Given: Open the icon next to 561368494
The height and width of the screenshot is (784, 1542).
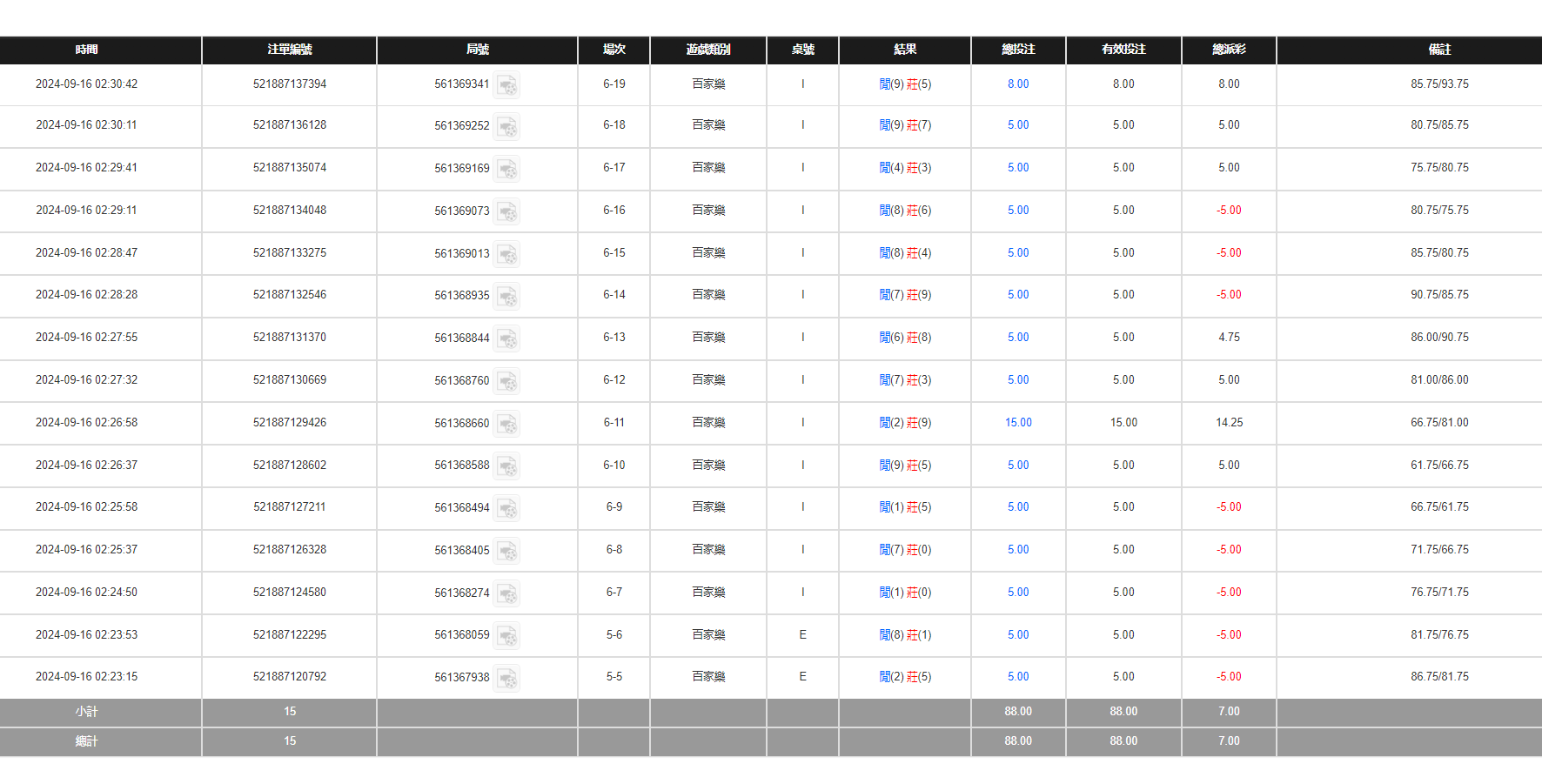Looking at the screenshot, I should pyautogui.click(x=506, y=508).
